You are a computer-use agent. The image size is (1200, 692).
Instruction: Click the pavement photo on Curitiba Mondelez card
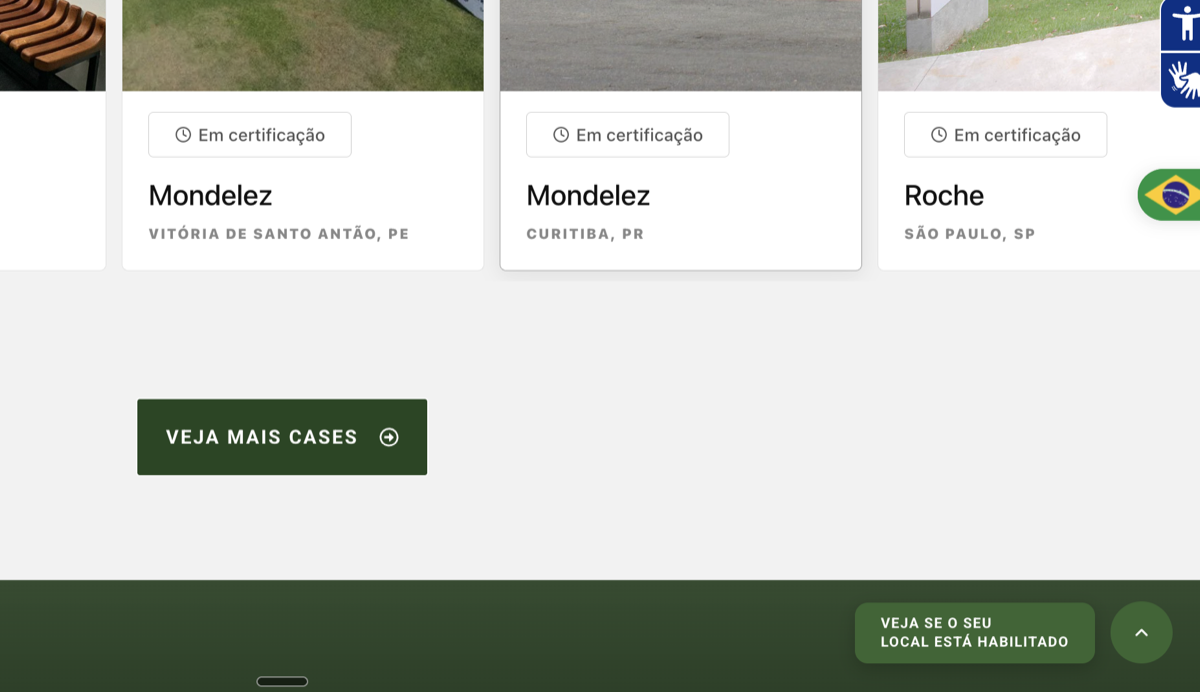(x=681, y=45)
